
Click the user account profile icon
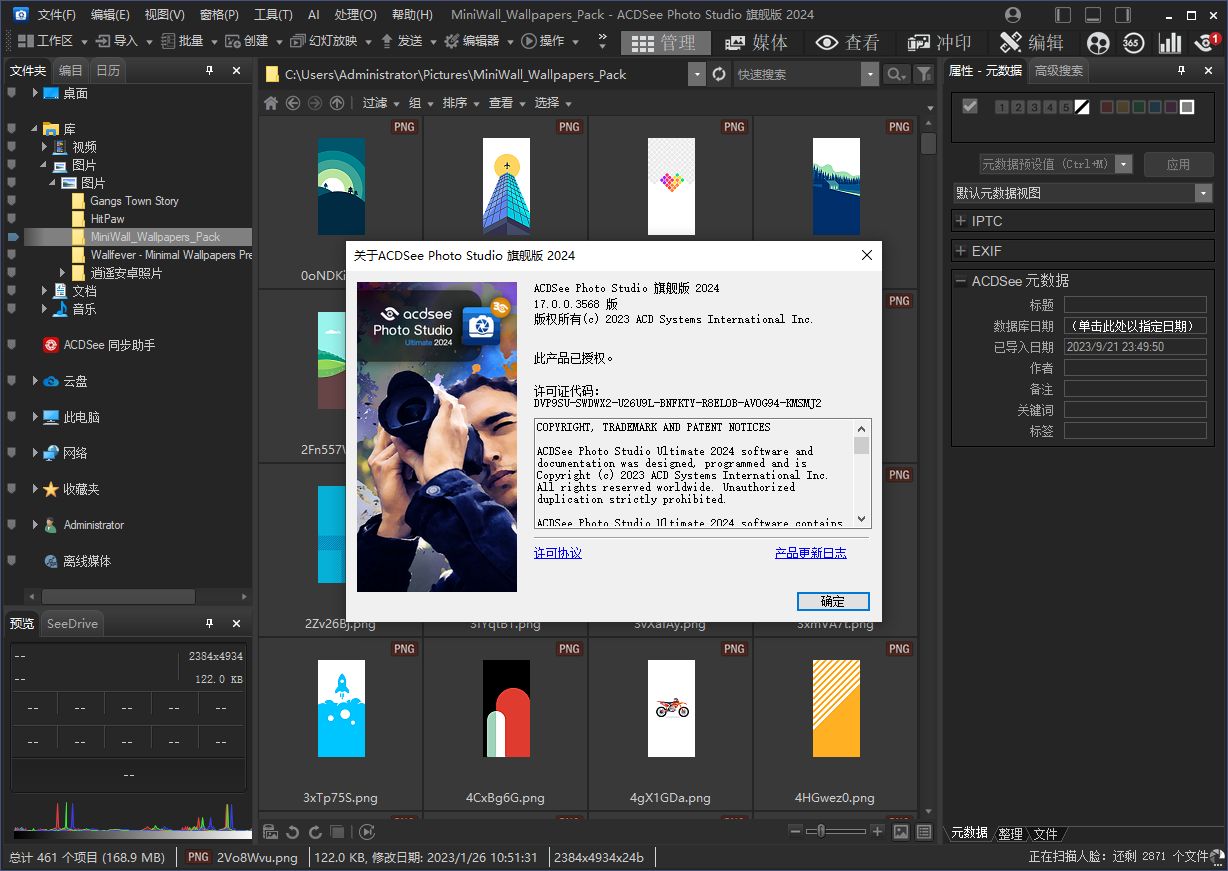coord(1013,15)
